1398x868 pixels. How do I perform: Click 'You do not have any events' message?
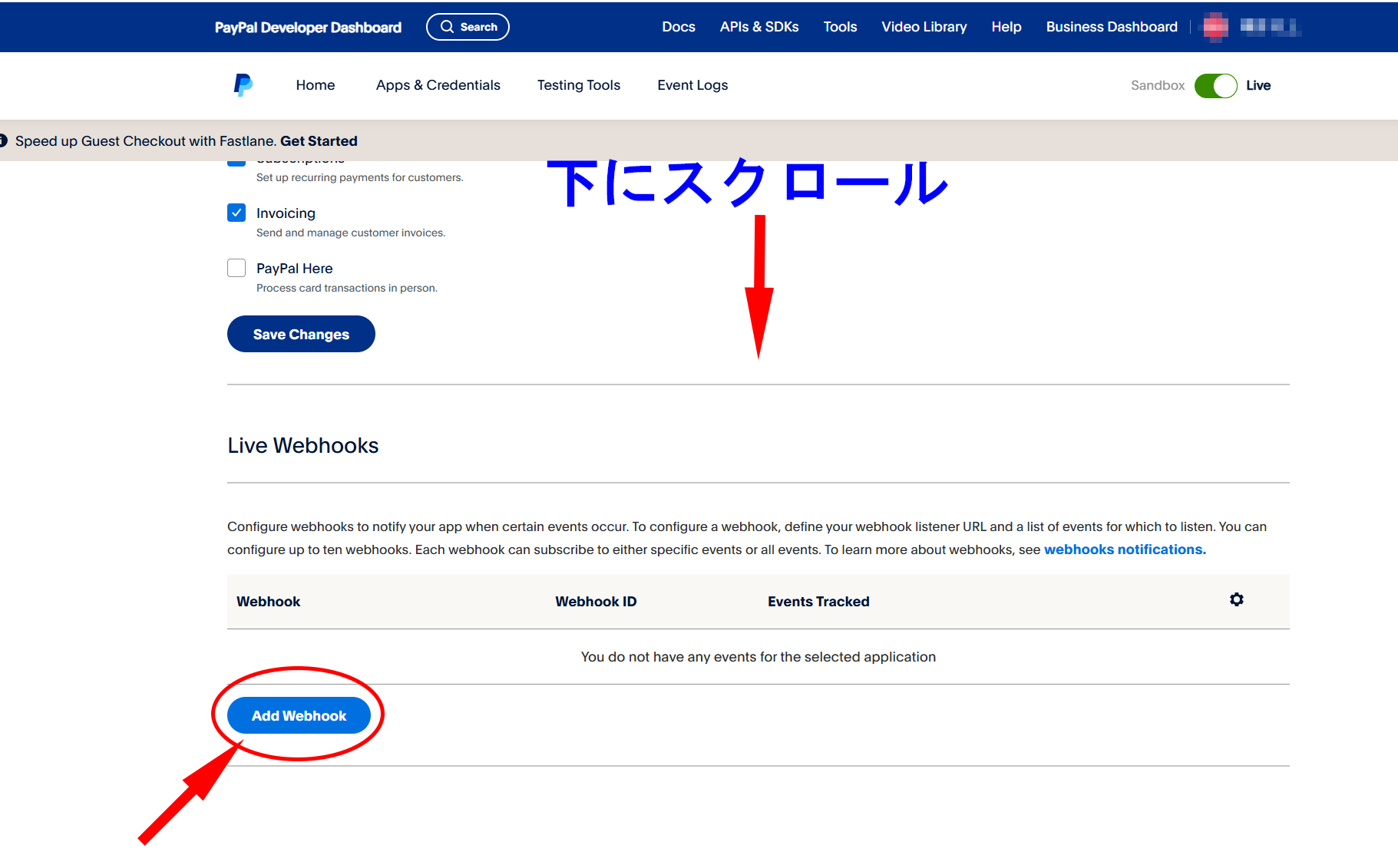click(758, 657)
